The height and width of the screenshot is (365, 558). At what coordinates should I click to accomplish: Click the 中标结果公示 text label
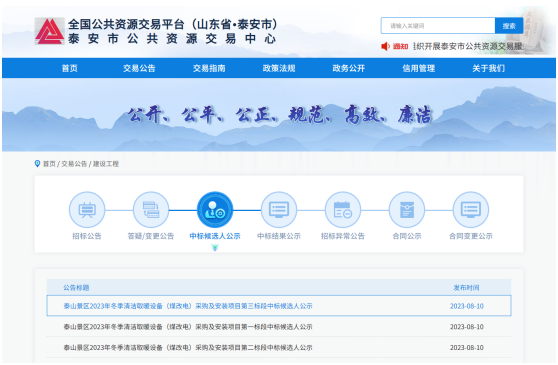click(x=279, y=236)
